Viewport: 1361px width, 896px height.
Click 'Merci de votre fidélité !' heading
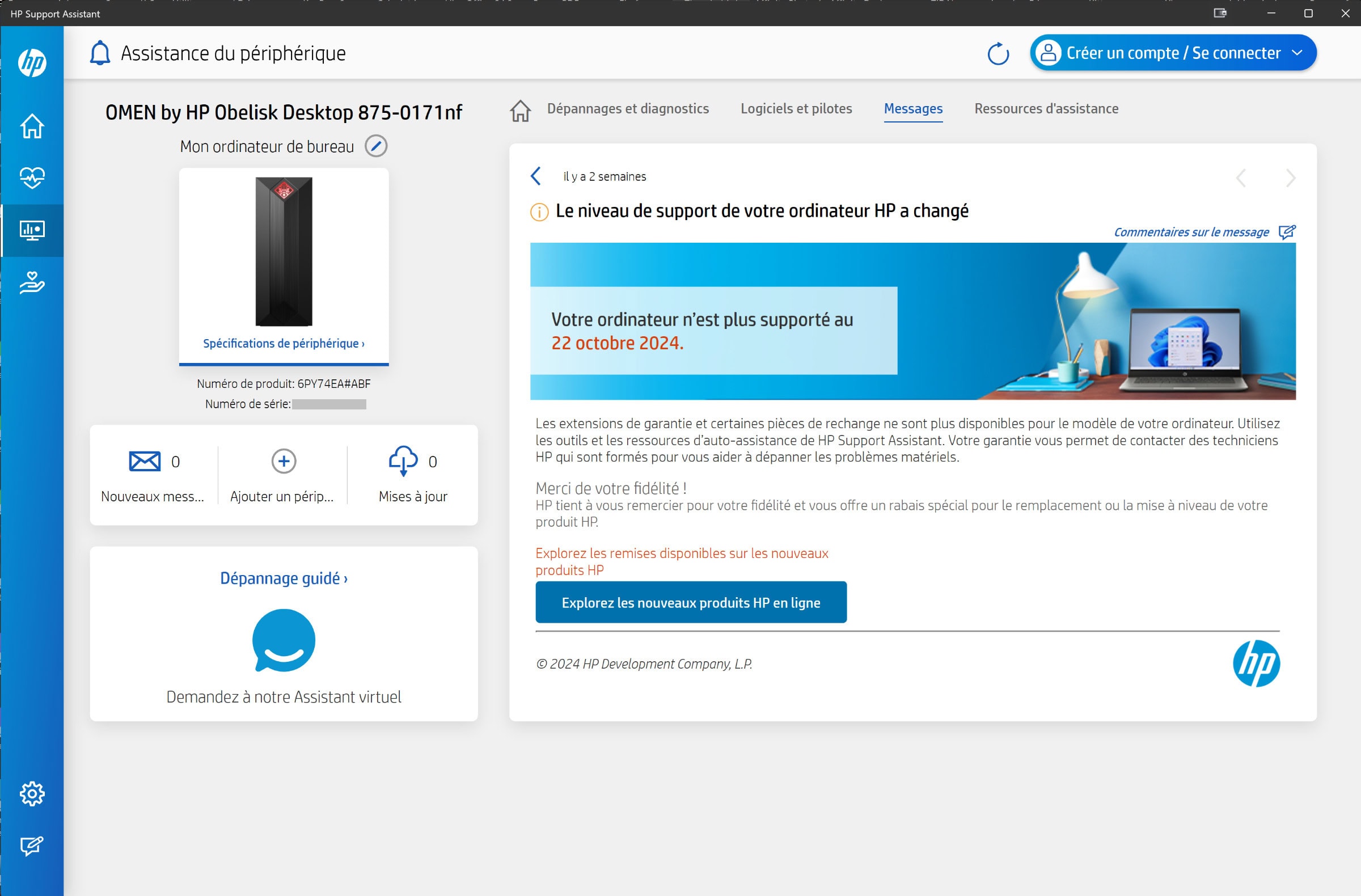click(611, 488)
